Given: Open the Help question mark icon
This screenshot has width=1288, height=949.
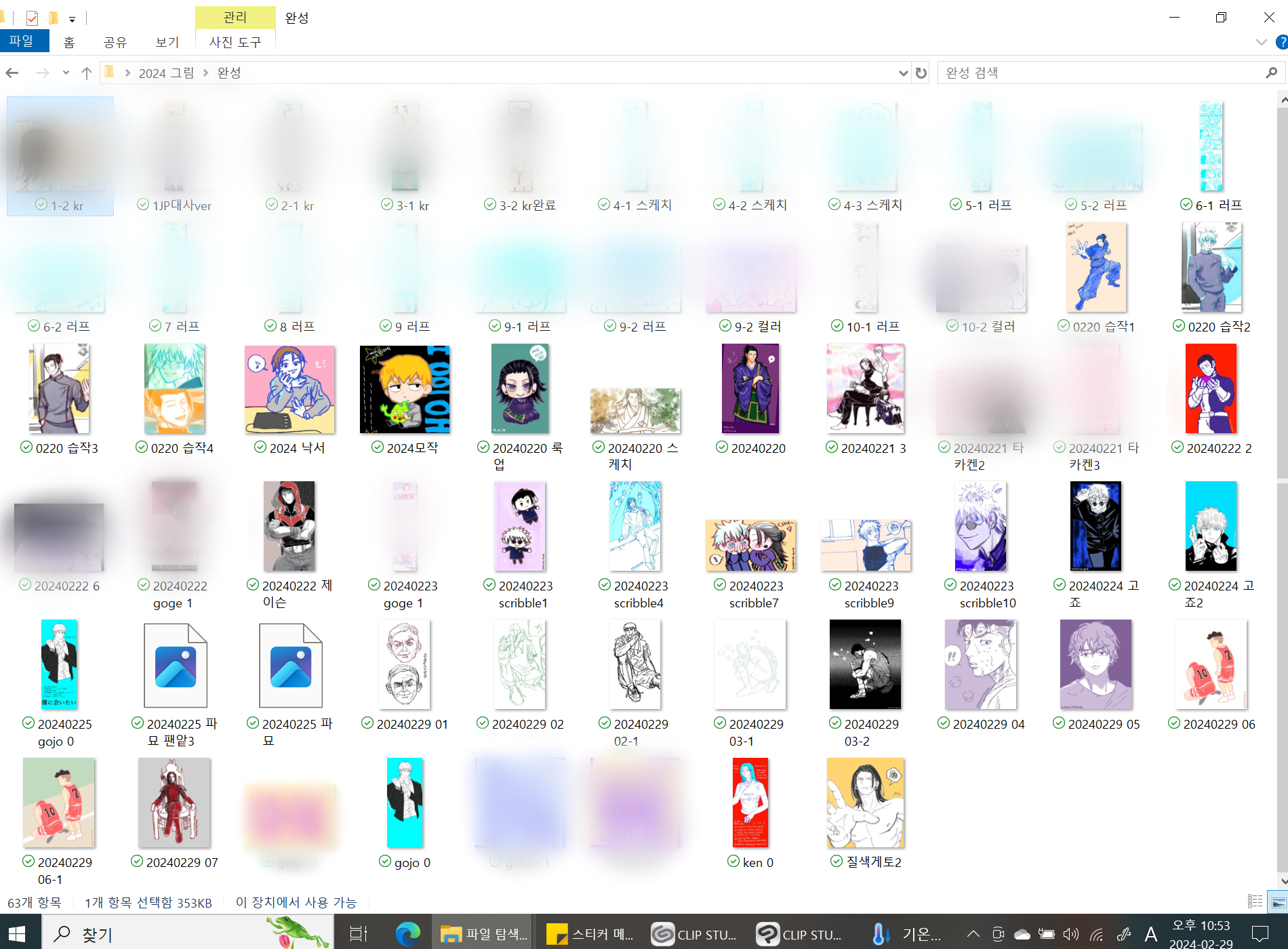Looking at the screenshot, I should coord(1281,42).
